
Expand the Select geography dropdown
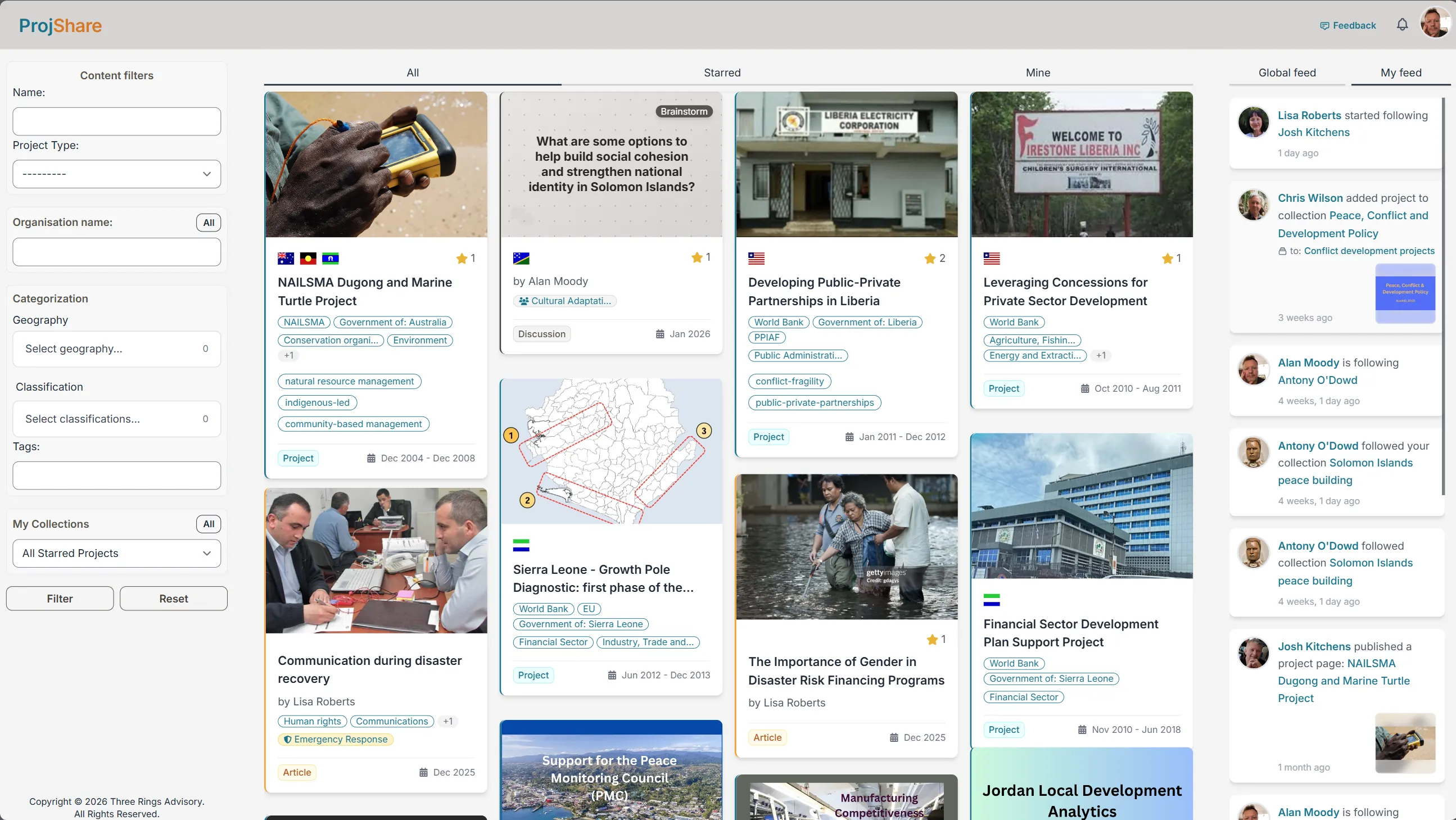(x=116, y=348)
